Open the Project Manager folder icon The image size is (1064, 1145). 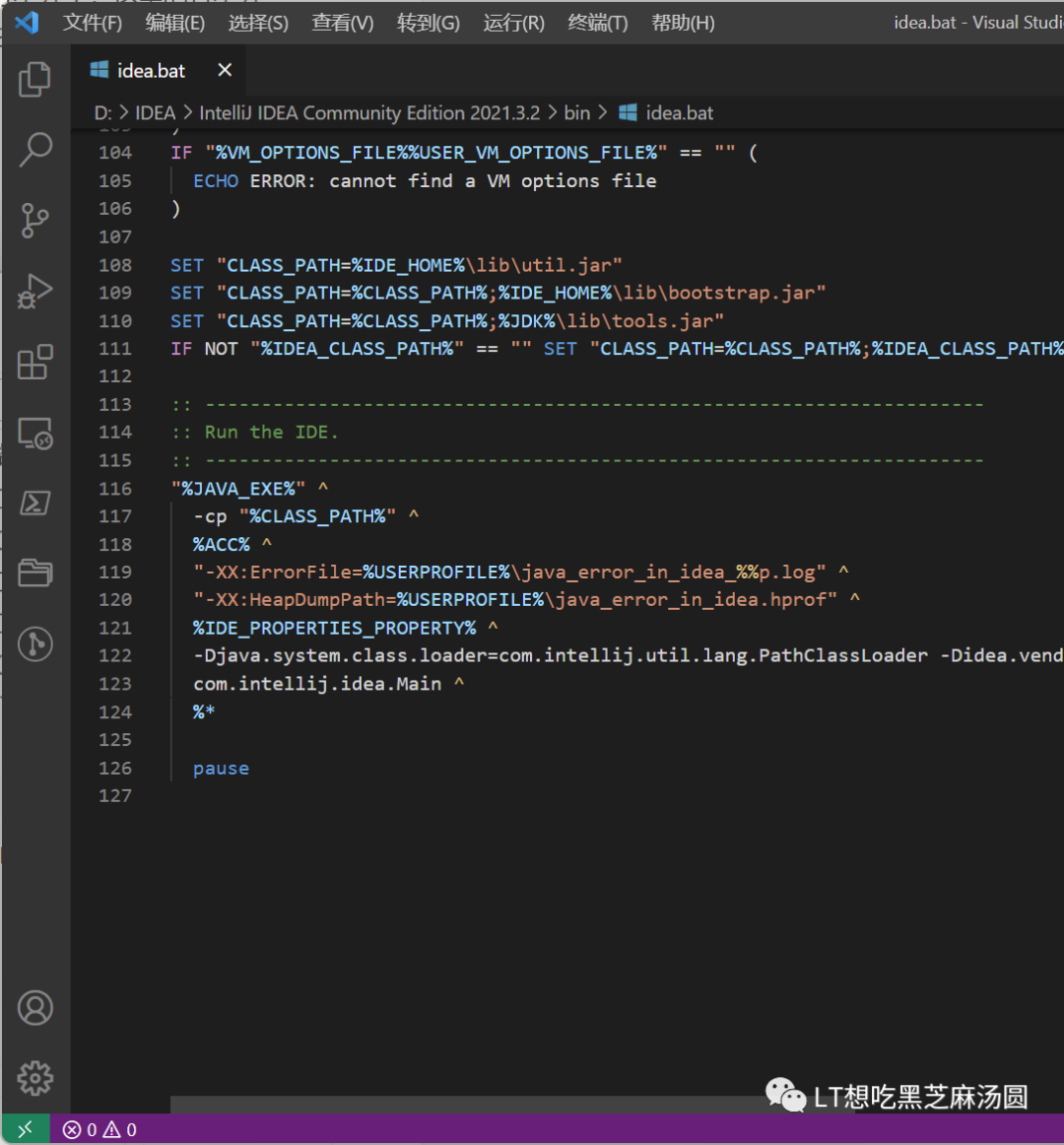35,573
